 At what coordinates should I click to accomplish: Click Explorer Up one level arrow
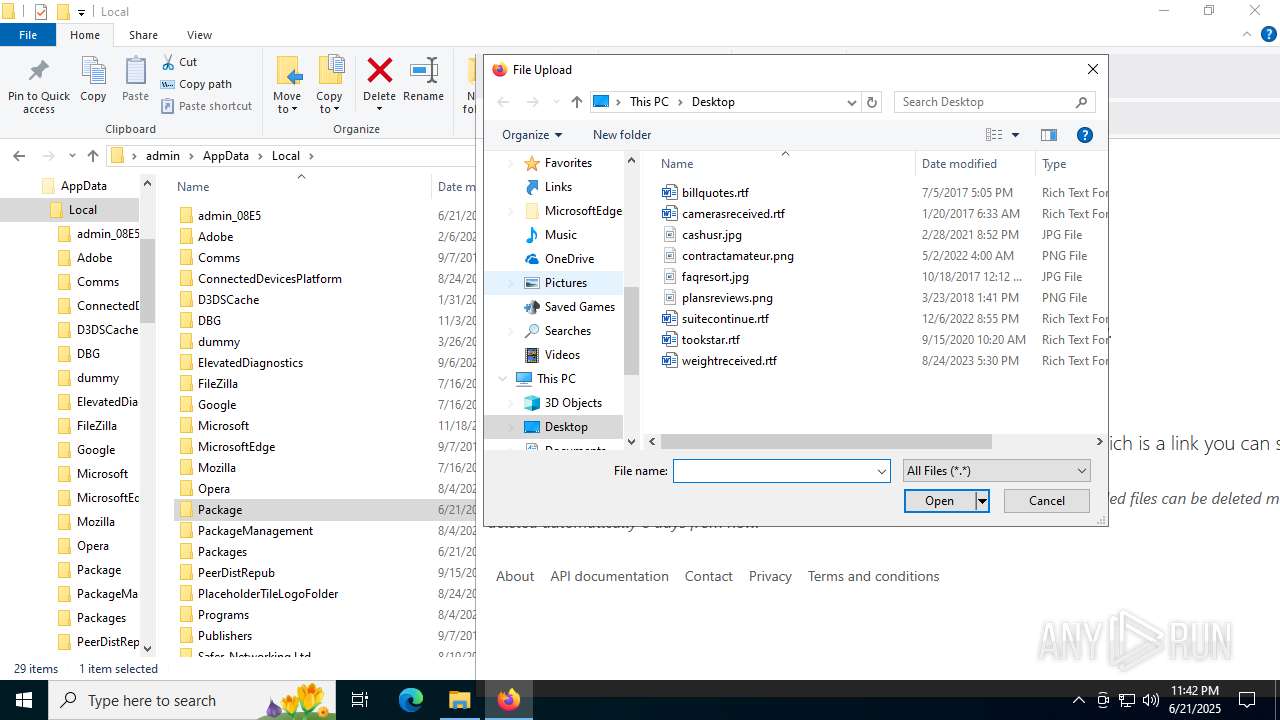(x=93, y=156)
